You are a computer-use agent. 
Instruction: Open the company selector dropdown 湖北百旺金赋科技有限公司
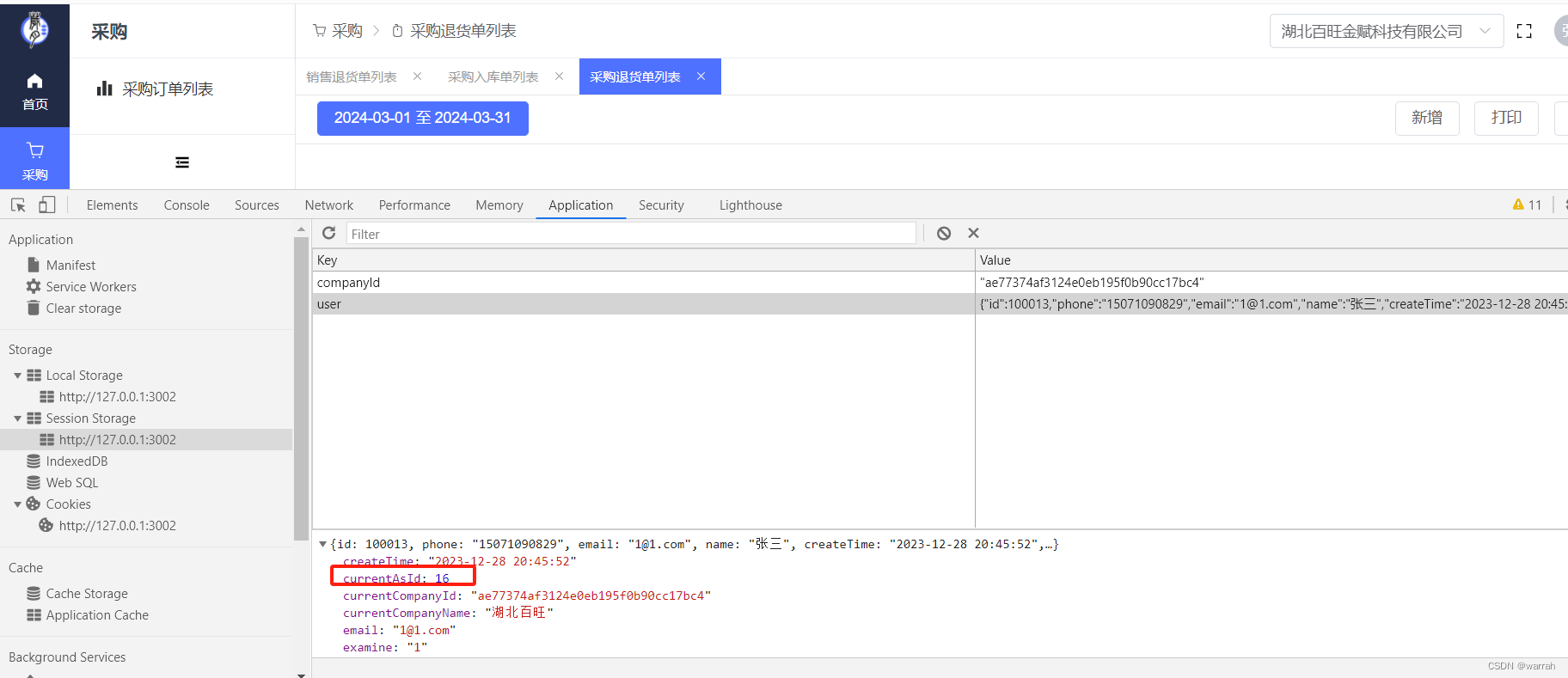pos(1386,31)
